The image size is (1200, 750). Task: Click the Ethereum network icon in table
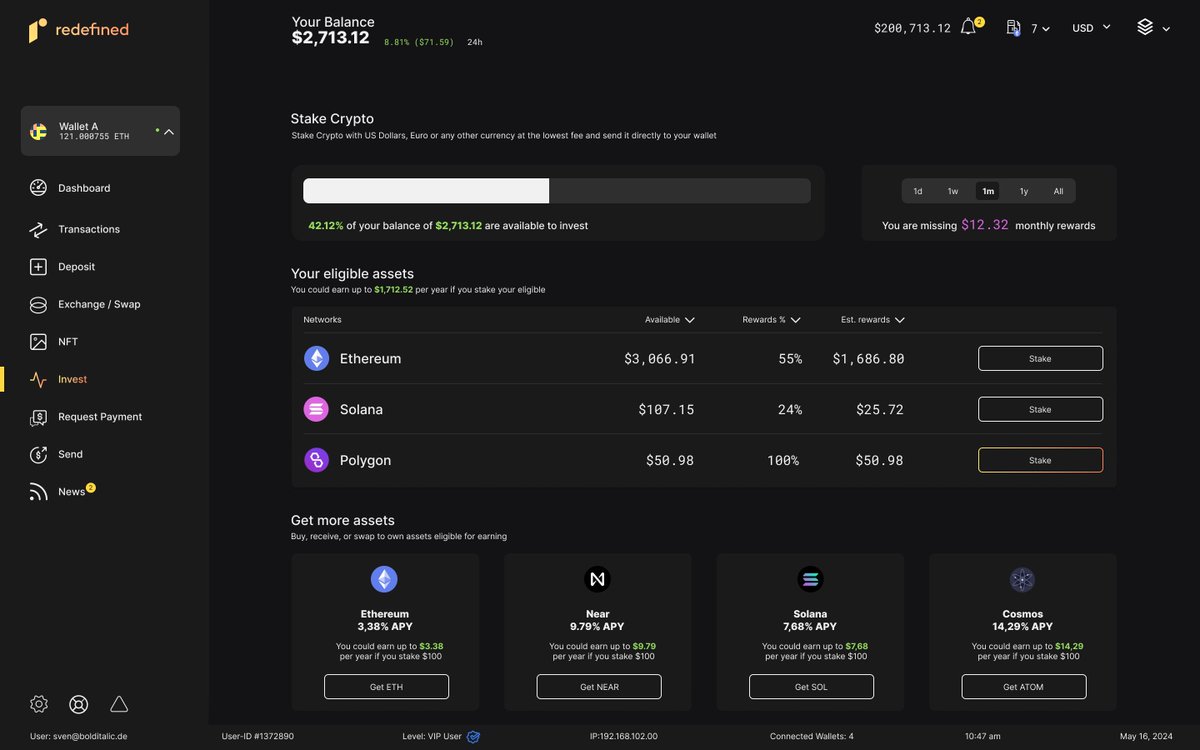coord(316,358)
